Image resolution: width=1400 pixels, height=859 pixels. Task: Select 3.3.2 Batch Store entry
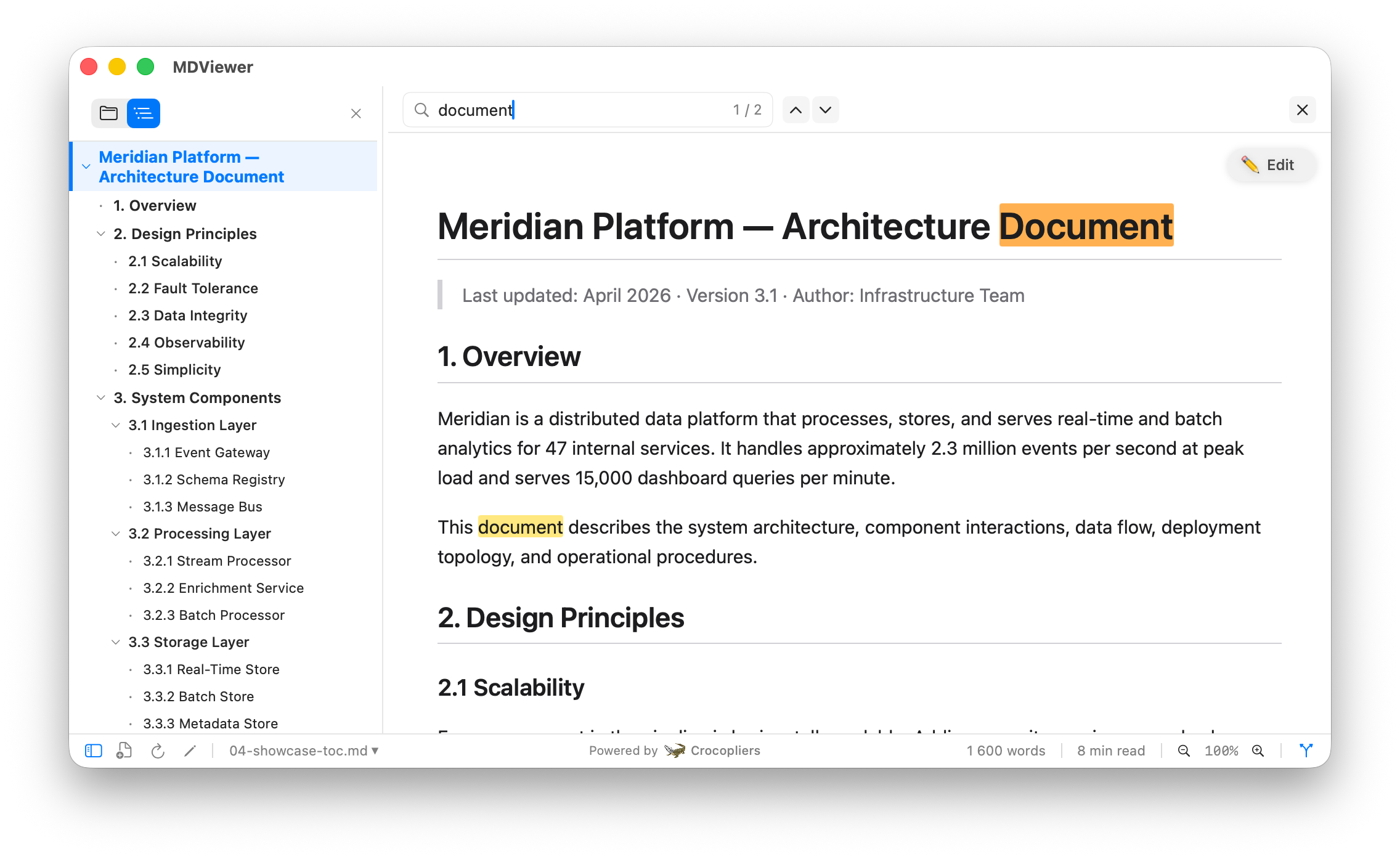pyautogui.click(x=198, y=696)
